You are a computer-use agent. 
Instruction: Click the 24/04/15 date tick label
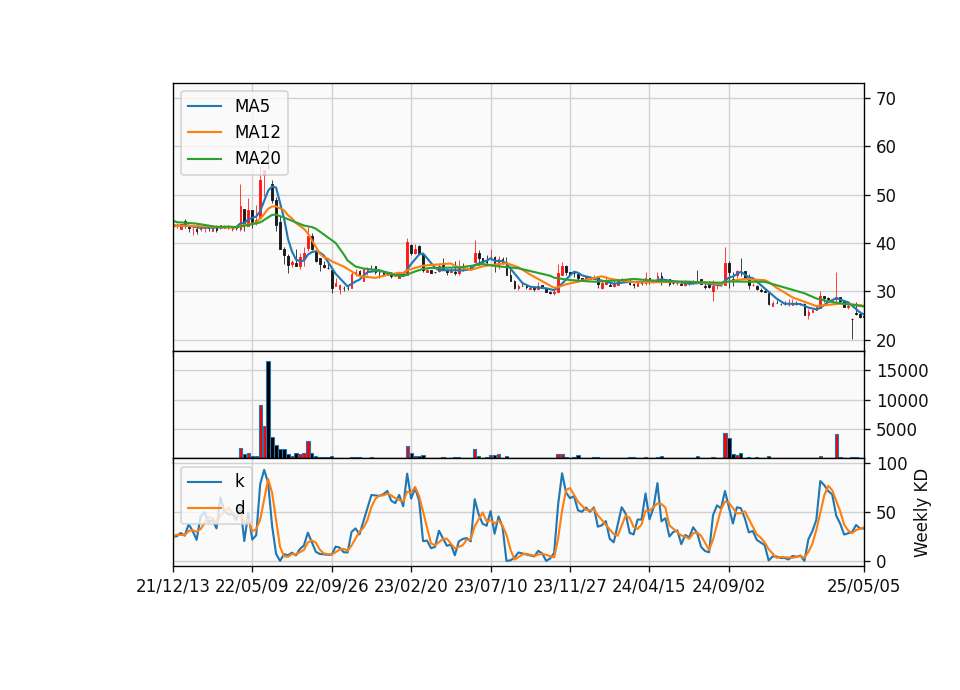[x=649, y=586]
